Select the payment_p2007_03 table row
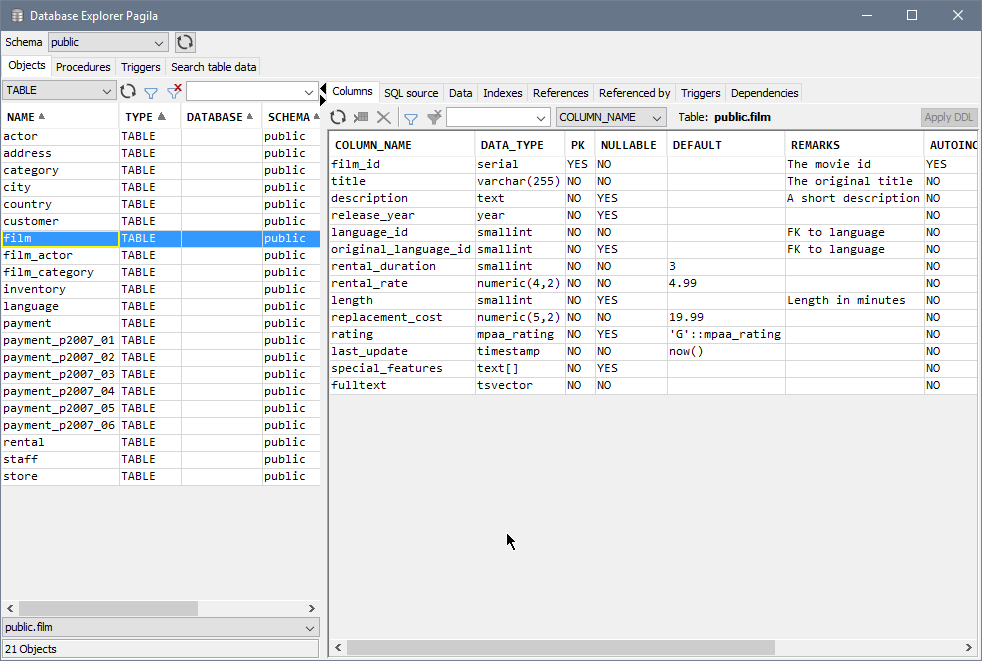Screen dimensions: 982x661 [160, 374]
